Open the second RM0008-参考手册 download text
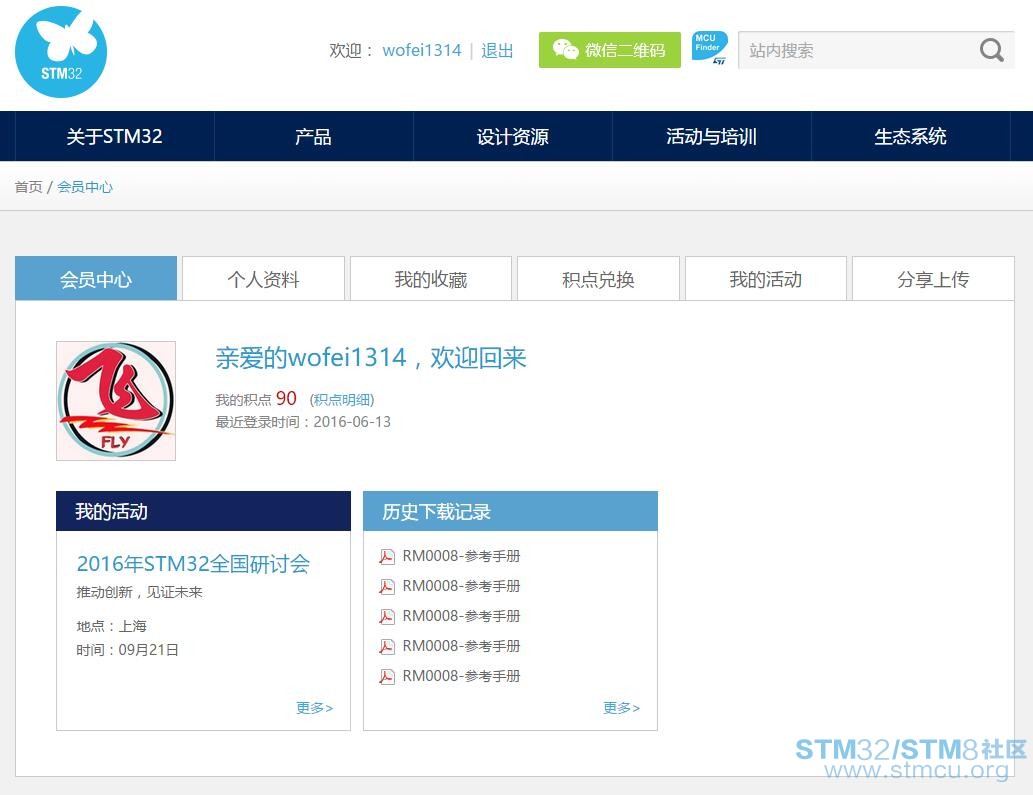 point(461,586)
